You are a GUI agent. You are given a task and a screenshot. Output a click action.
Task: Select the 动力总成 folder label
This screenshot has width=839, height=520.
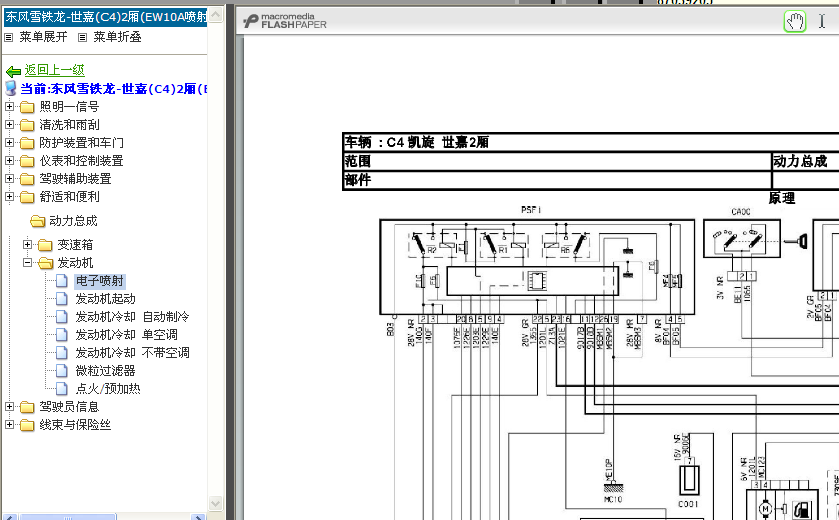pyautogui.click(x=73, y=220)
